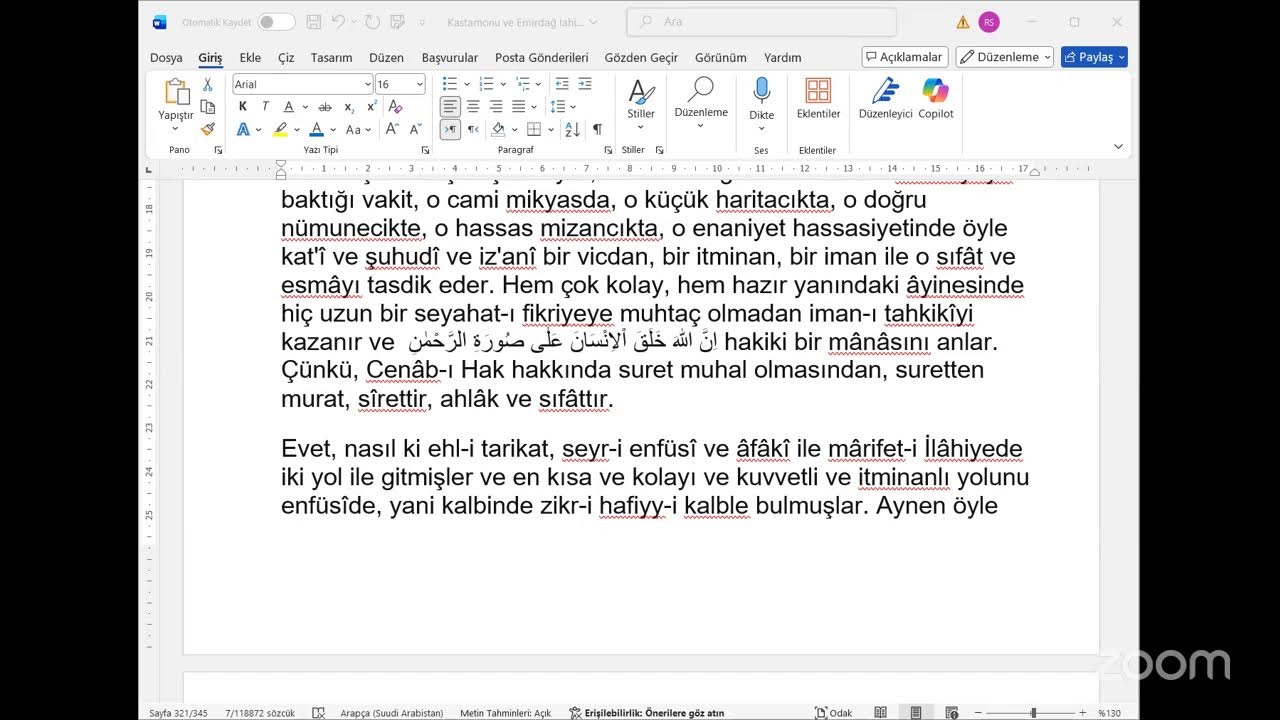The width and height of the screenshot is (1280, 720).
Task: Sort text A to Z icon
Action: [572, 129]
